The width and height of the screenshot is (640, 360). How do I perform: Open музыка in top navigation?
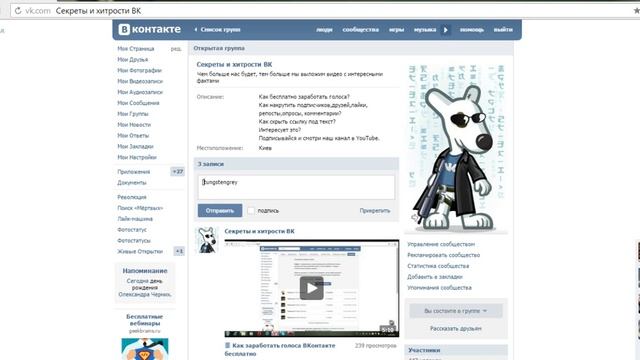point(425,30)
